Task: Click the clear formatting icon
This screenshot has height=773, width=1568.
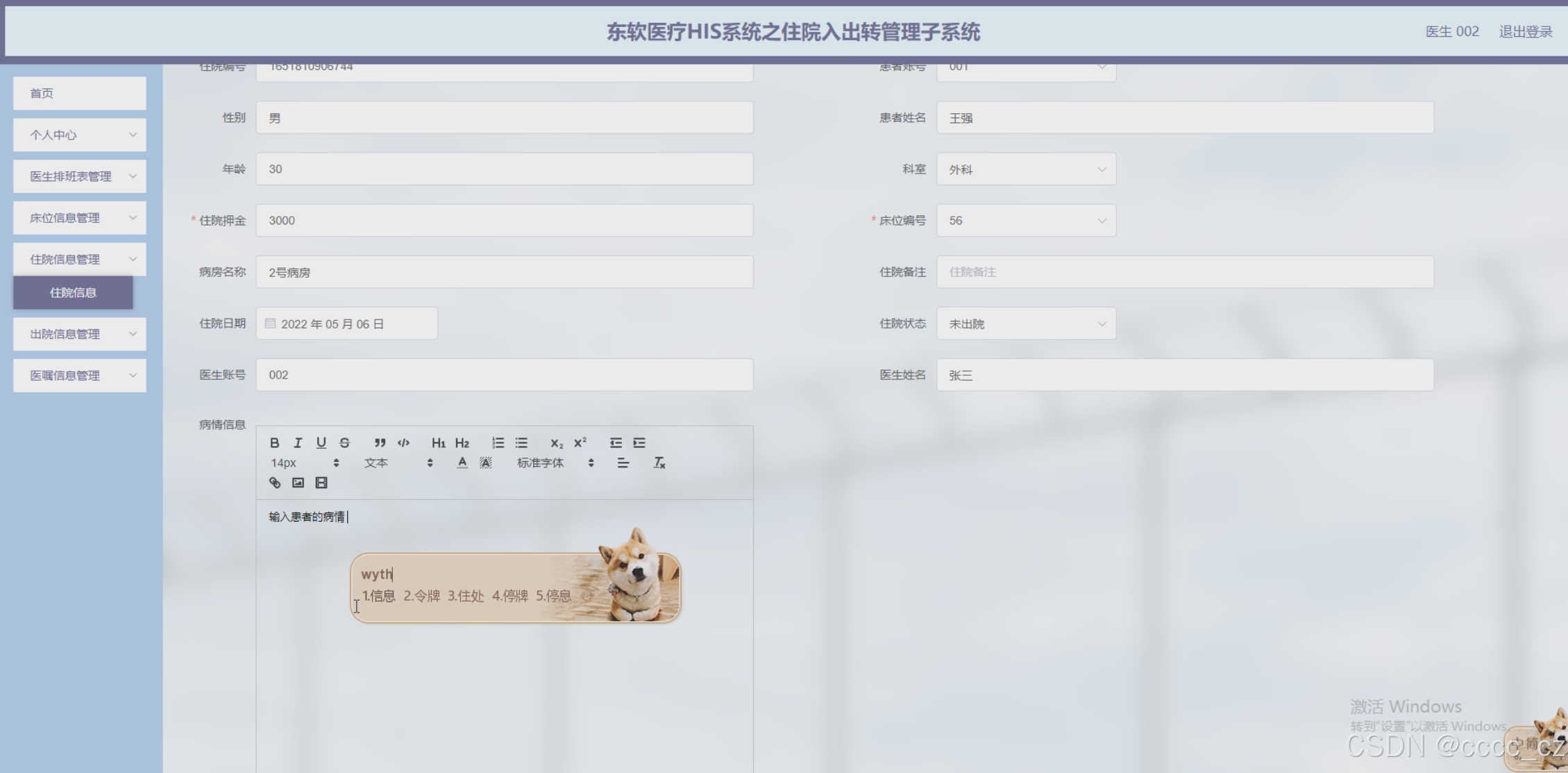Action: pos(659,463)
